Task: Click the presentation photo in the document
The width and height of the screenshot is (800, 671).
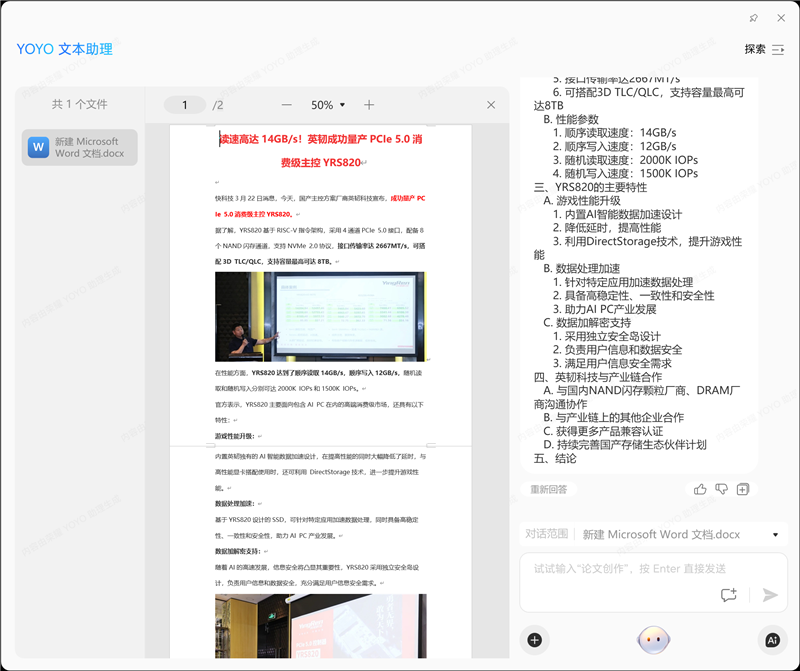Action: (320, 316)
